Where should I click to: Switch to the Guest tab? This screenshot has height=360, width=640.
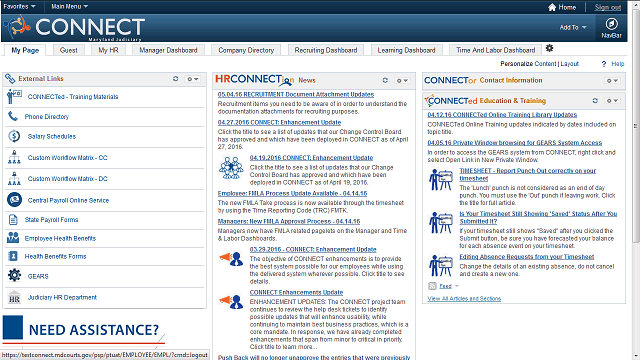[x=68, y=50]
